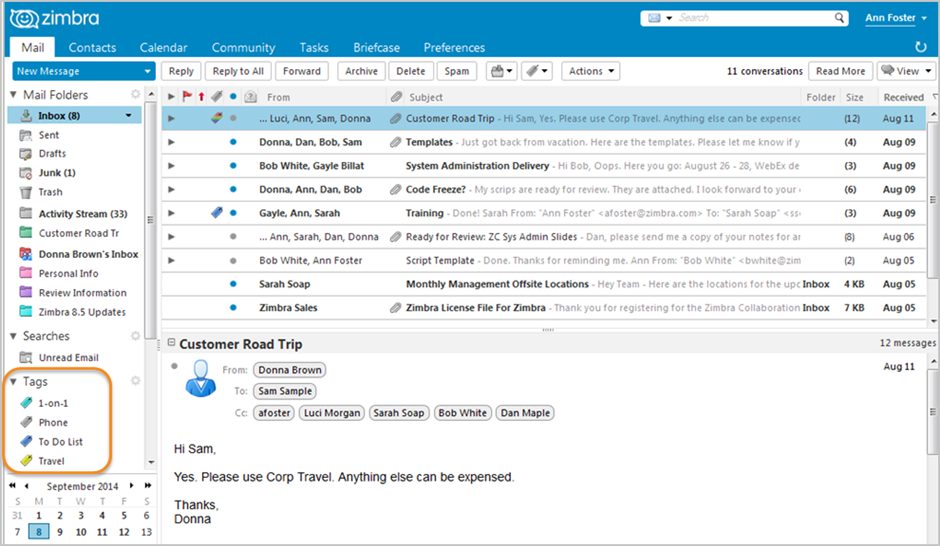Sort by read status column header
Viewport: 940px width, 546px height.
pyautogui.click(x=233, y=96)
